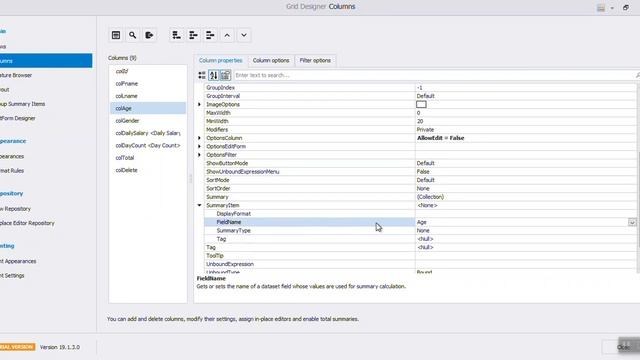Open the Column properties tab
This screenshot has width=640, height=360.
[x=220, y=60]
